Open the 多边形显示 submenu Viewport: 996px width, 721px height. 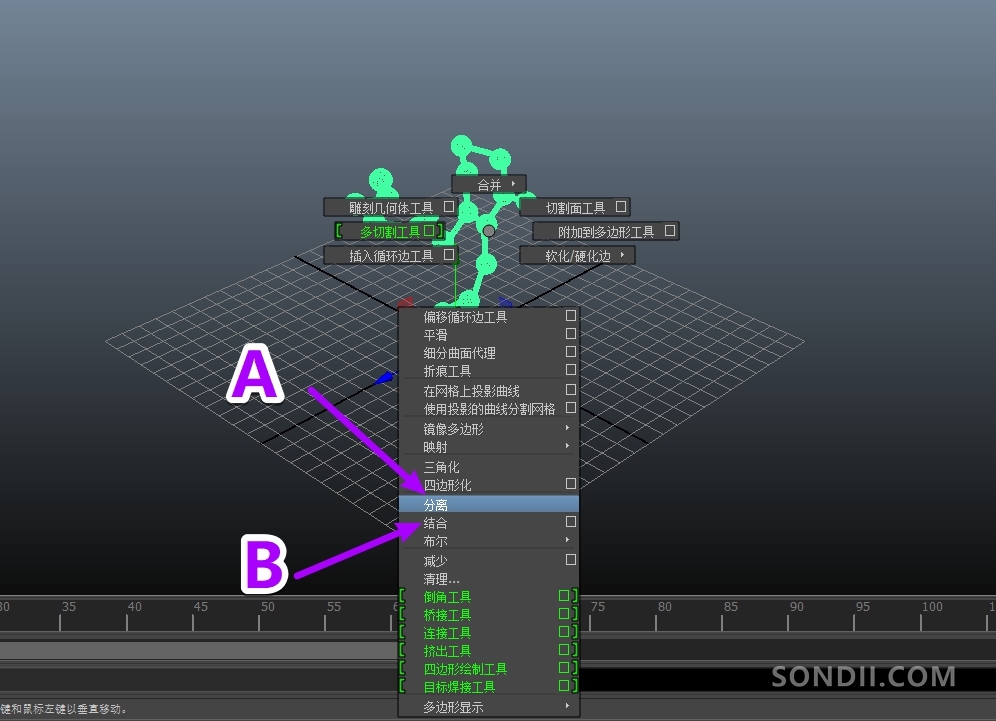coord(488,707)
